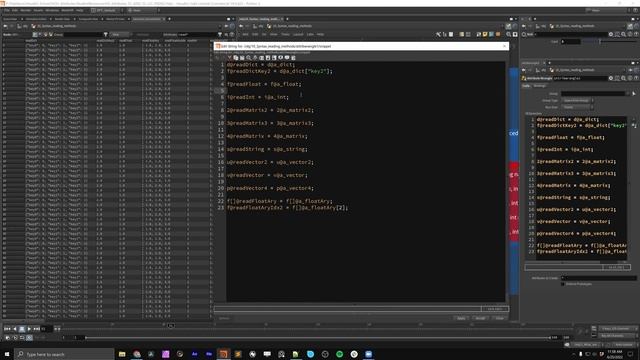Switch to the Code tab in parameters
Image resolution: width=640 pixels, height=360 pixels.
coord(527,86)
